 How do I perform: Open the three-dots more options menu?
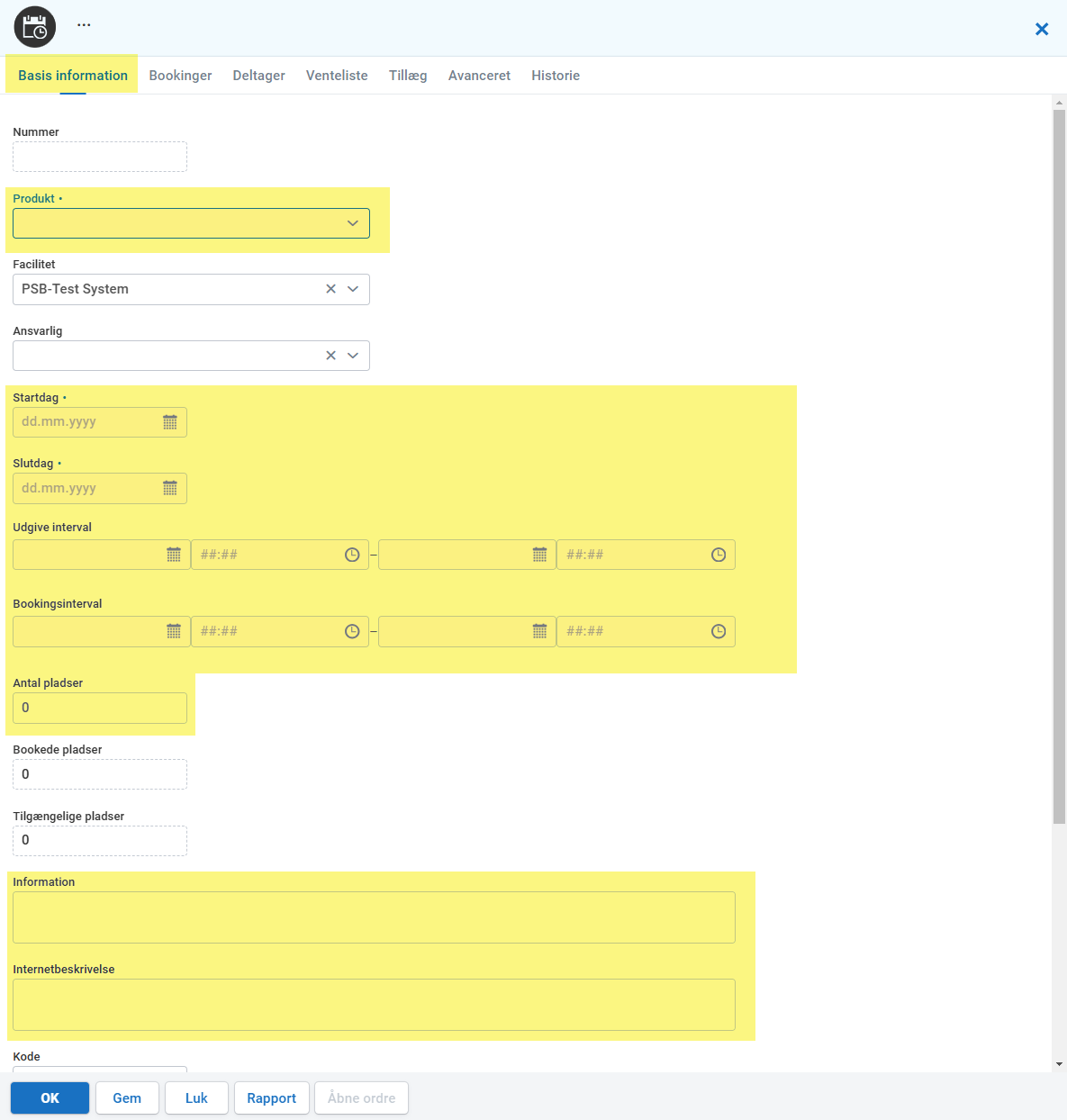pyautogui.click(x=84, y=25)
